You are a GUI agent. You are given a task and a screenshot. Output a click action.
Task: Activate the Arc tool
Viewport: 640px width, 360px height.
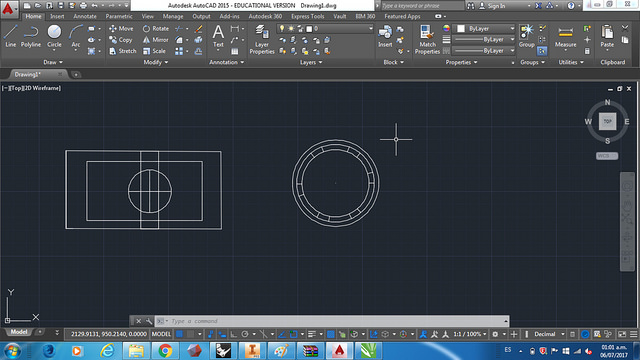[76, 36]
